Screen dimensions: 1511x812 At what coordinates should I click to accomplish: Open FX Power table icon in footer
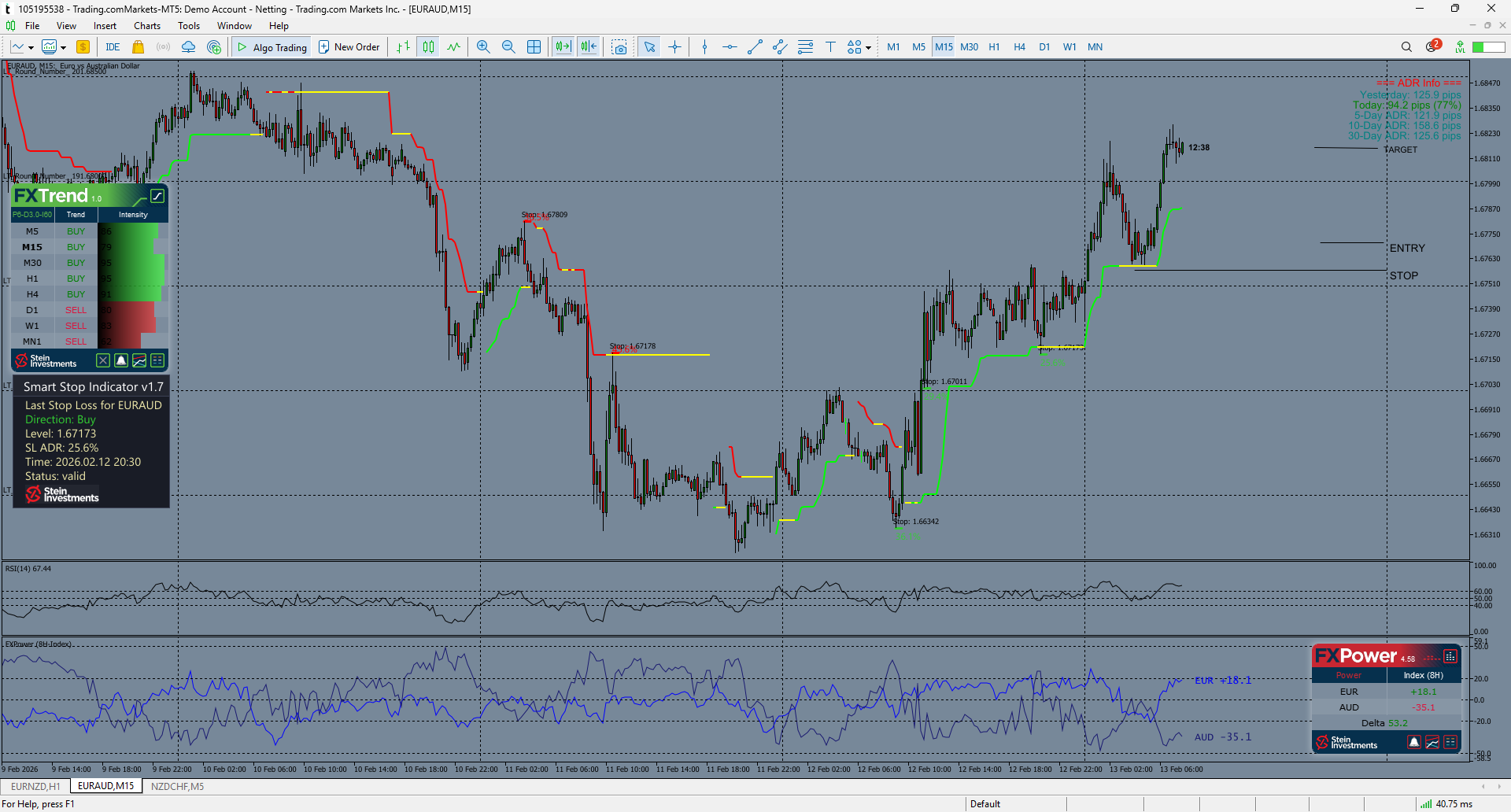(1450, 742)
